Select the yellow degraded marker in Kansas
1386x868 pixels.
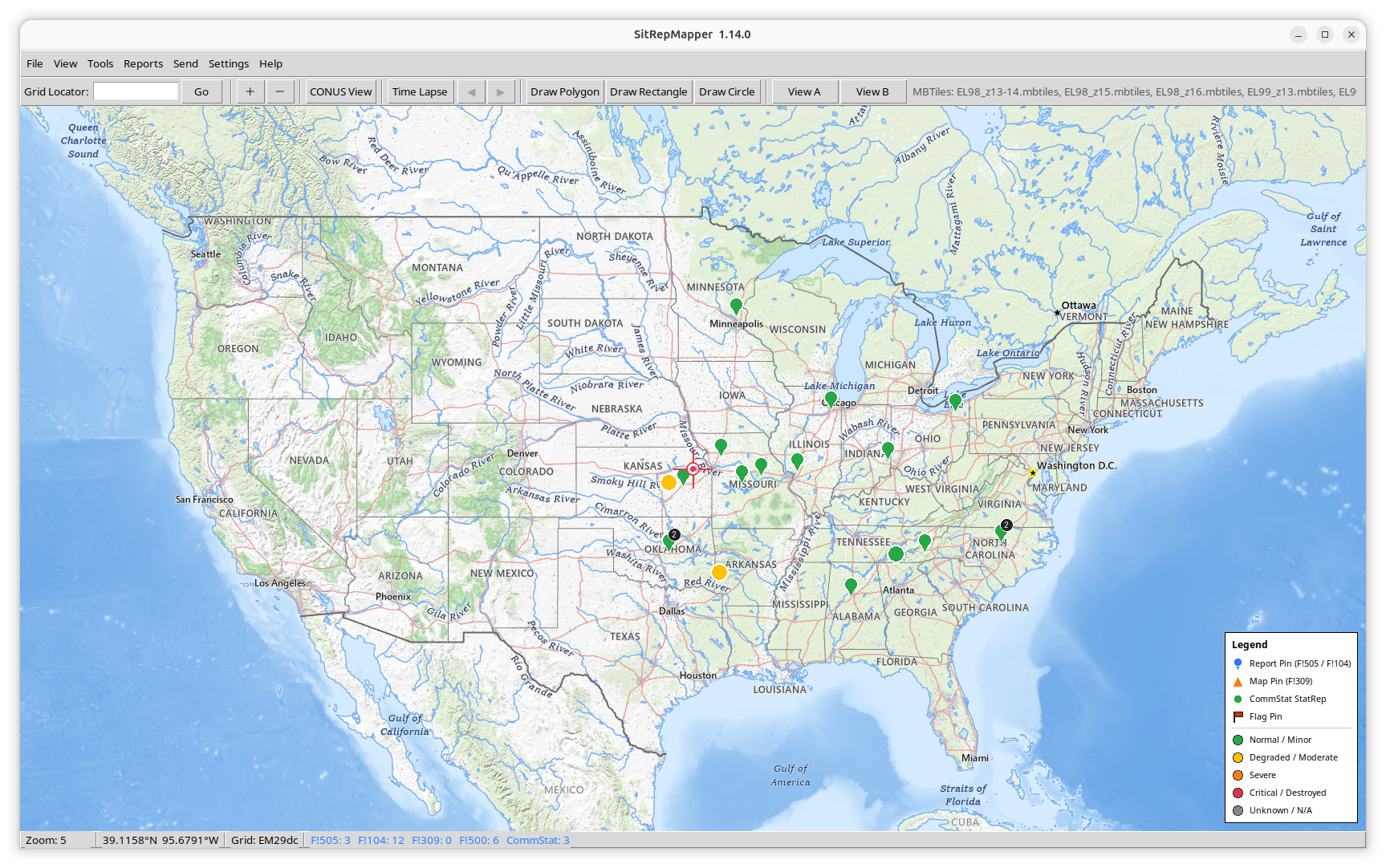coord(669,482)
